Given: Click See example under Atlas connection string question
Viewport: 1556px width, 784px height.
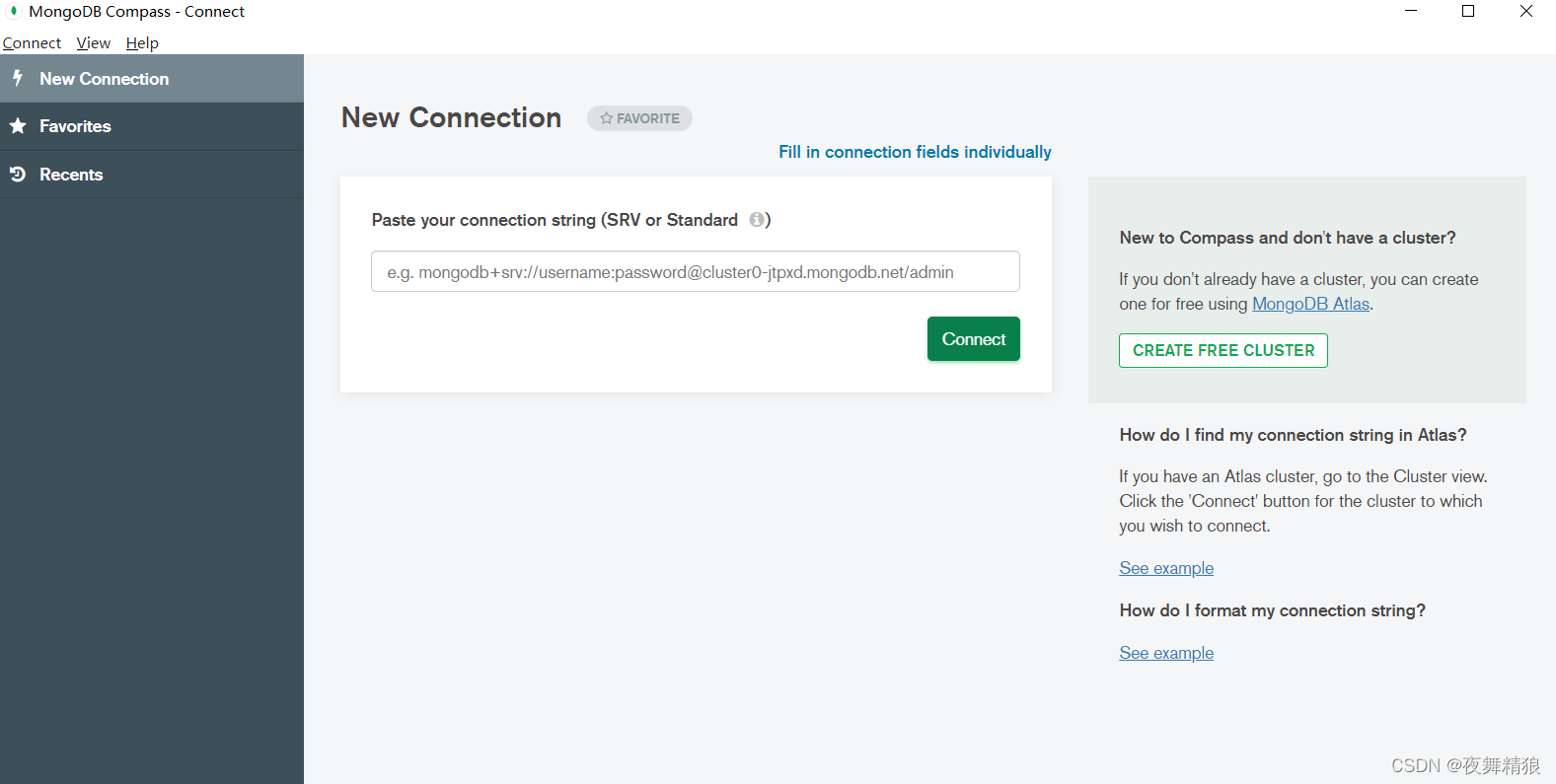Looking at the screenshot, I should point(1166,568).
